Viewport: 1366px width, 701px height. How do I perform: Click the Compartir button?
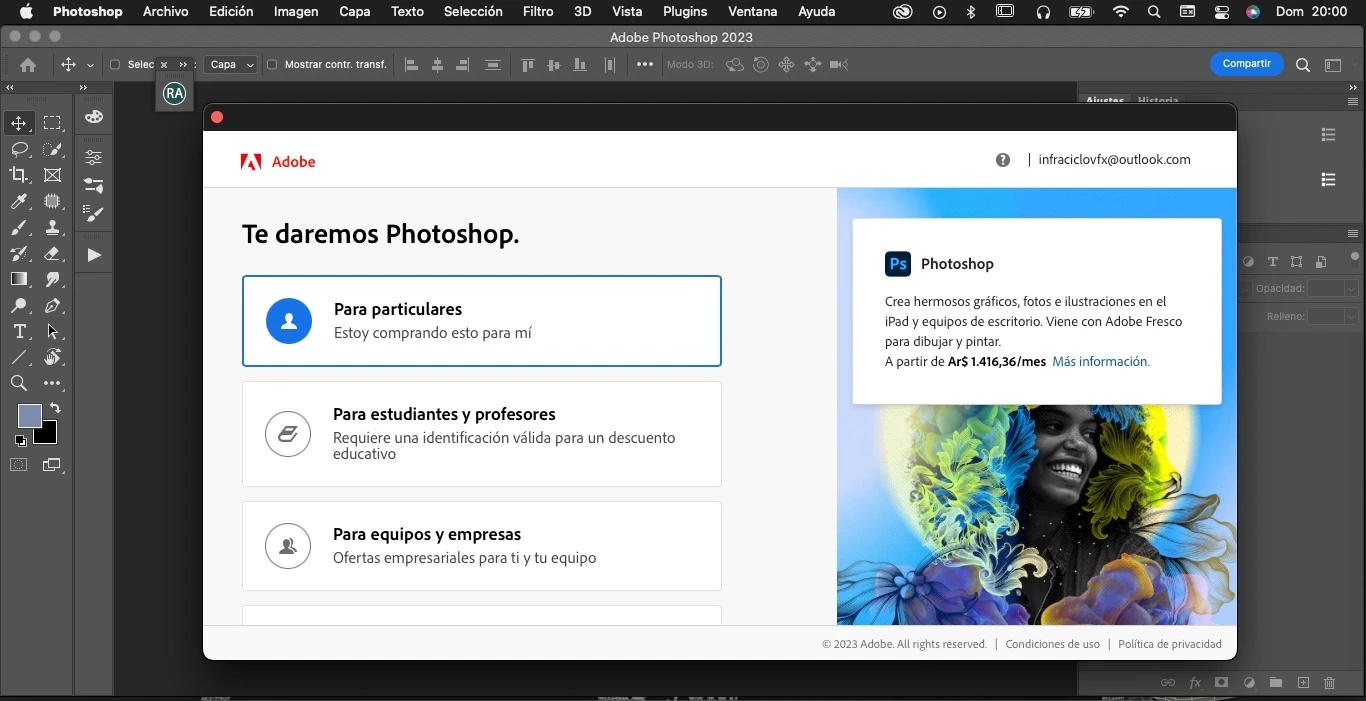point(1246,64)
